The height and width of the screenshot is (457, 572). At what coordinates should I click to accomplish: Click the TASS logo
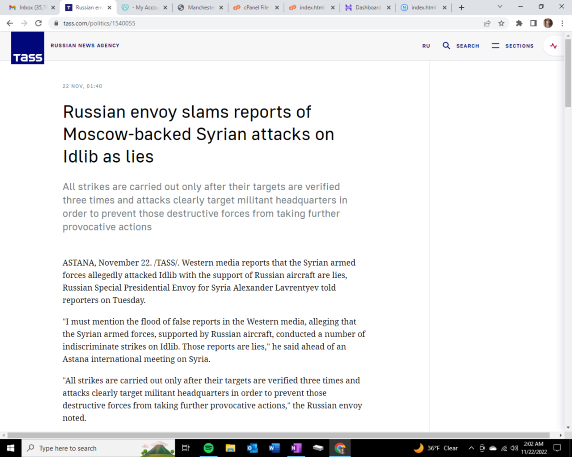coord(27,48)
